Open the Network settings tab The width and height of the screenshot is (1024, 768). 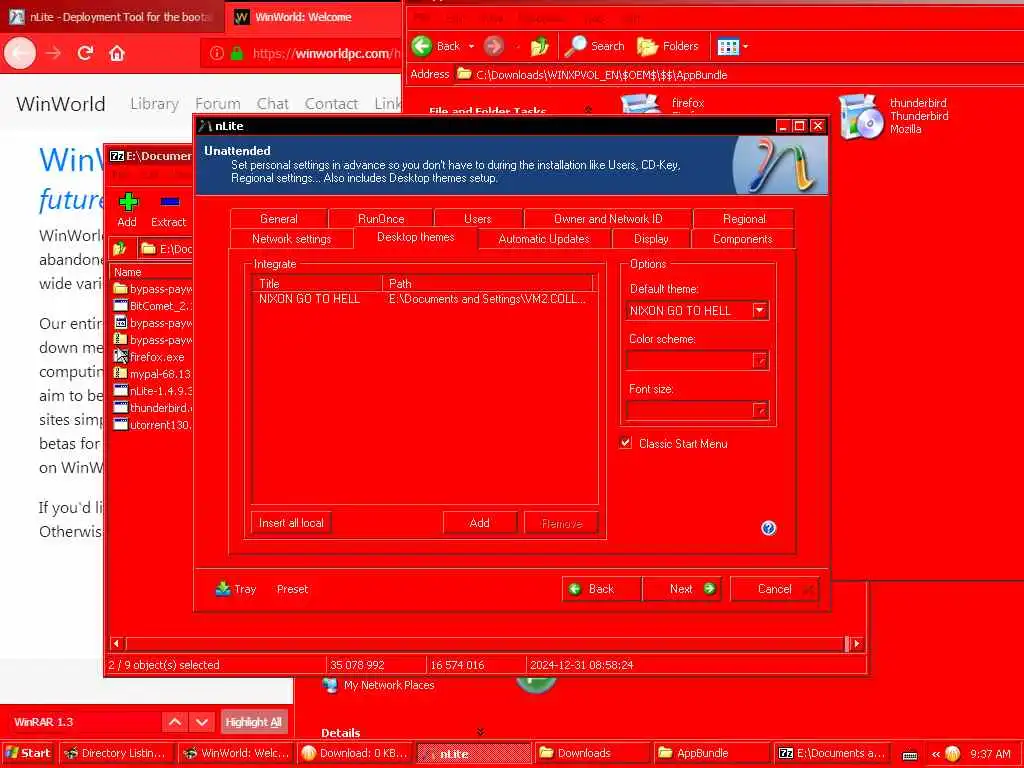coord(291,238)
